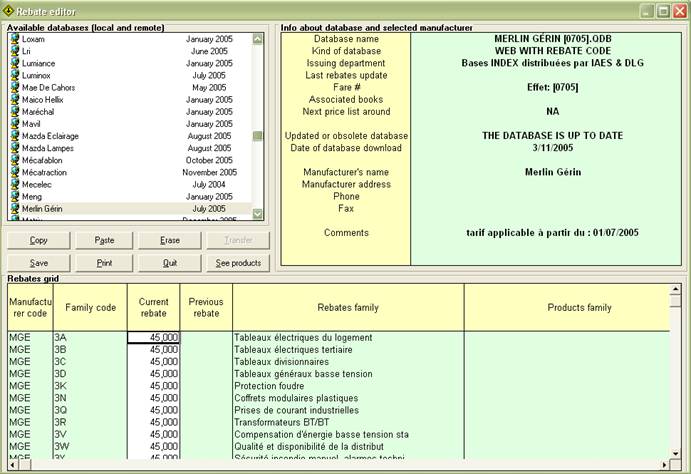Screen dimensions: 691x474
Task: Click the Manufacturer code column header
Action: [x=30, y=307]
